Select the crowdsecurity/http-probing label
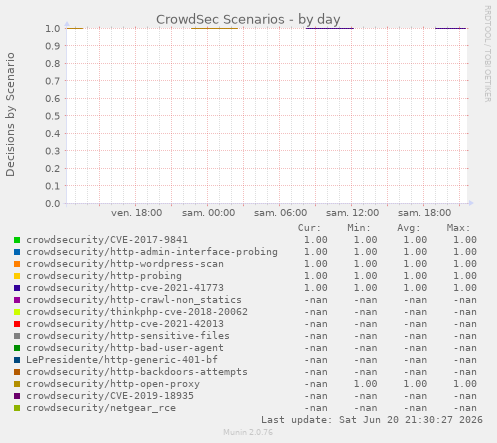 point(104,276)
